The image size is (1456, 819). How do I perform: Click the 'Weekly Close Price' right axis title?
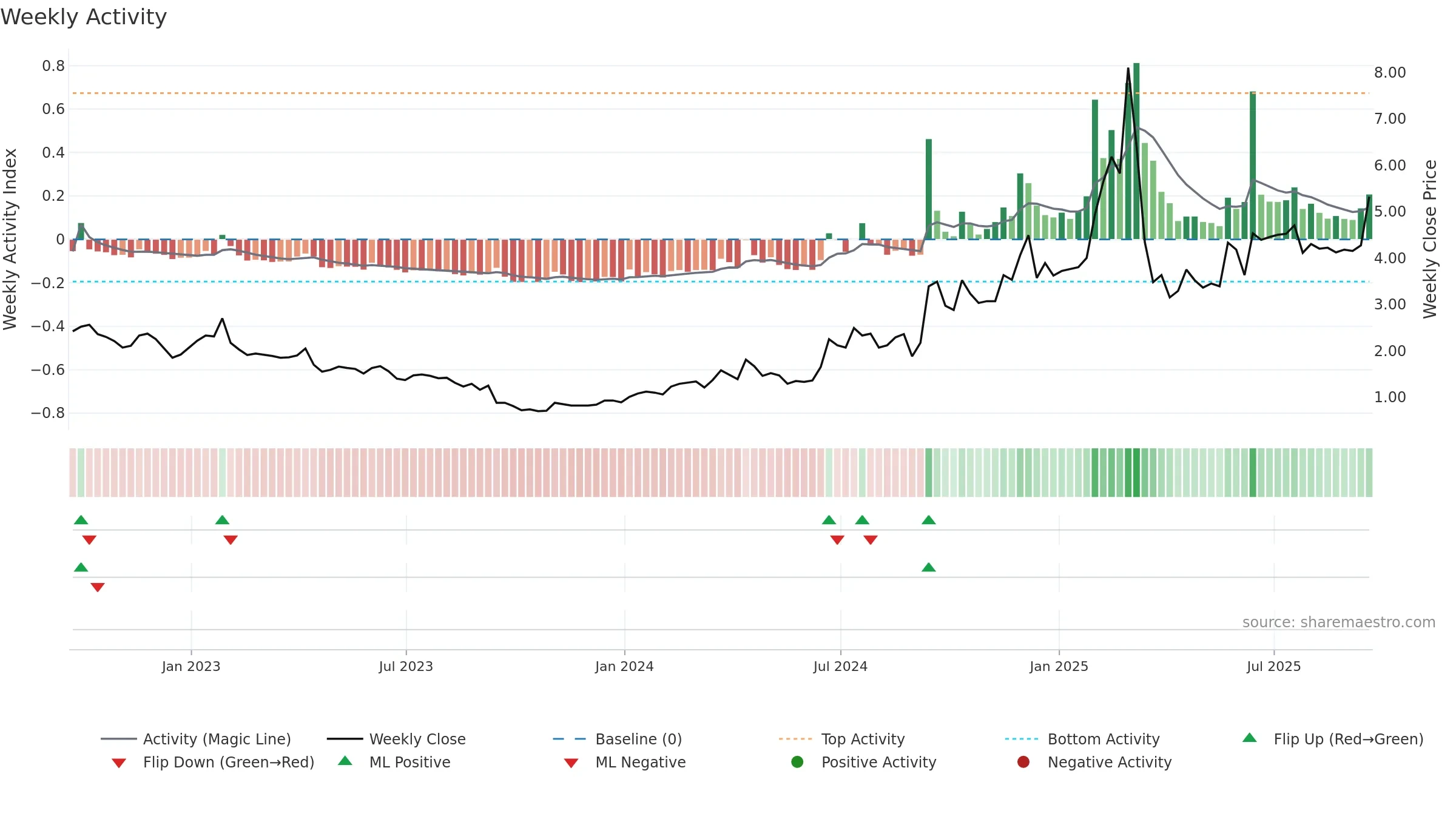click(x=1430, y=239)
